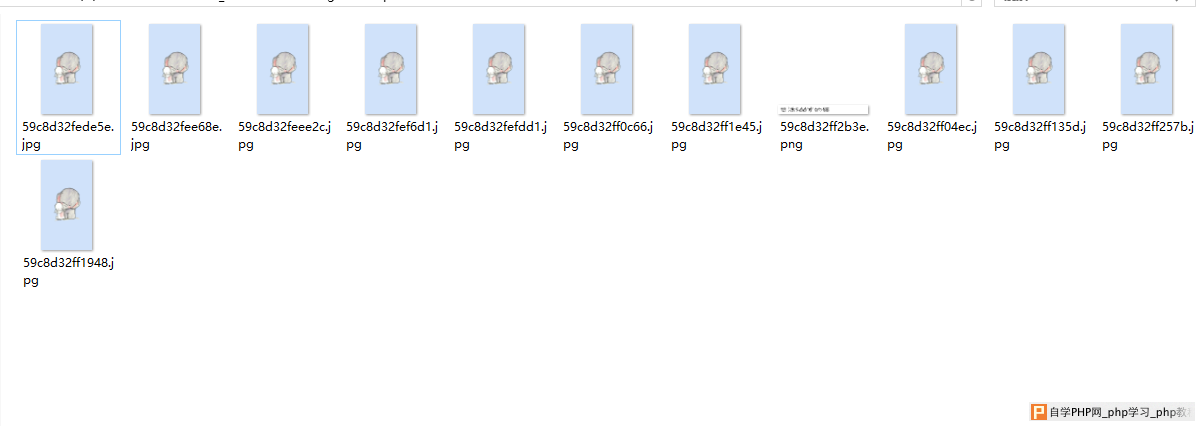This screenshot has width=1200, height=426.
Task: Click the 59c8d32ff04ec.jpg file icon
Action: (931, 69)
